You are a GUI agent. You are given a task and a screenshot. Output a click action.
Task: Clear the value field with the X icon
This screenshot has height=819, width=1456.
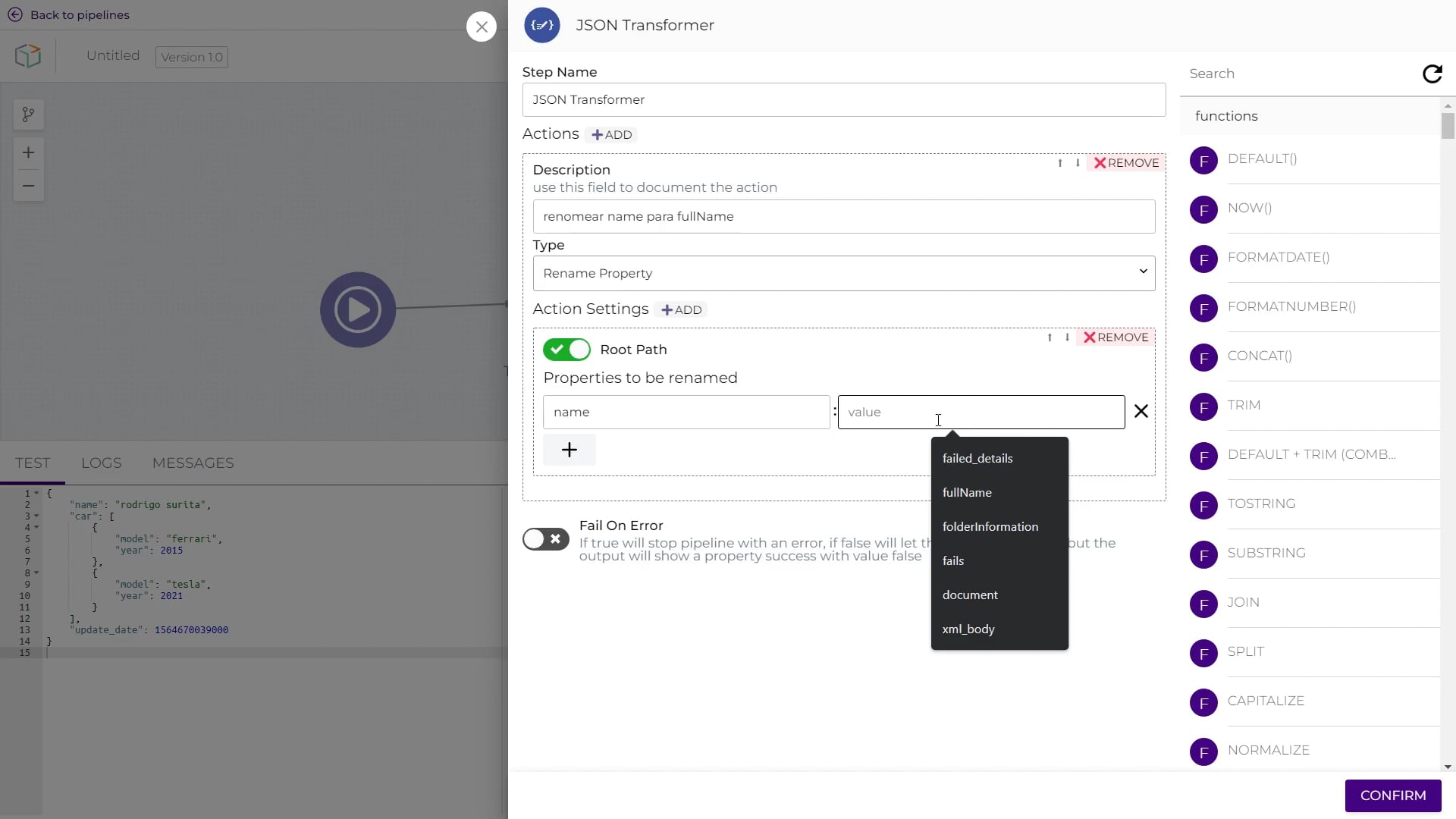(x=1141, y=411)
